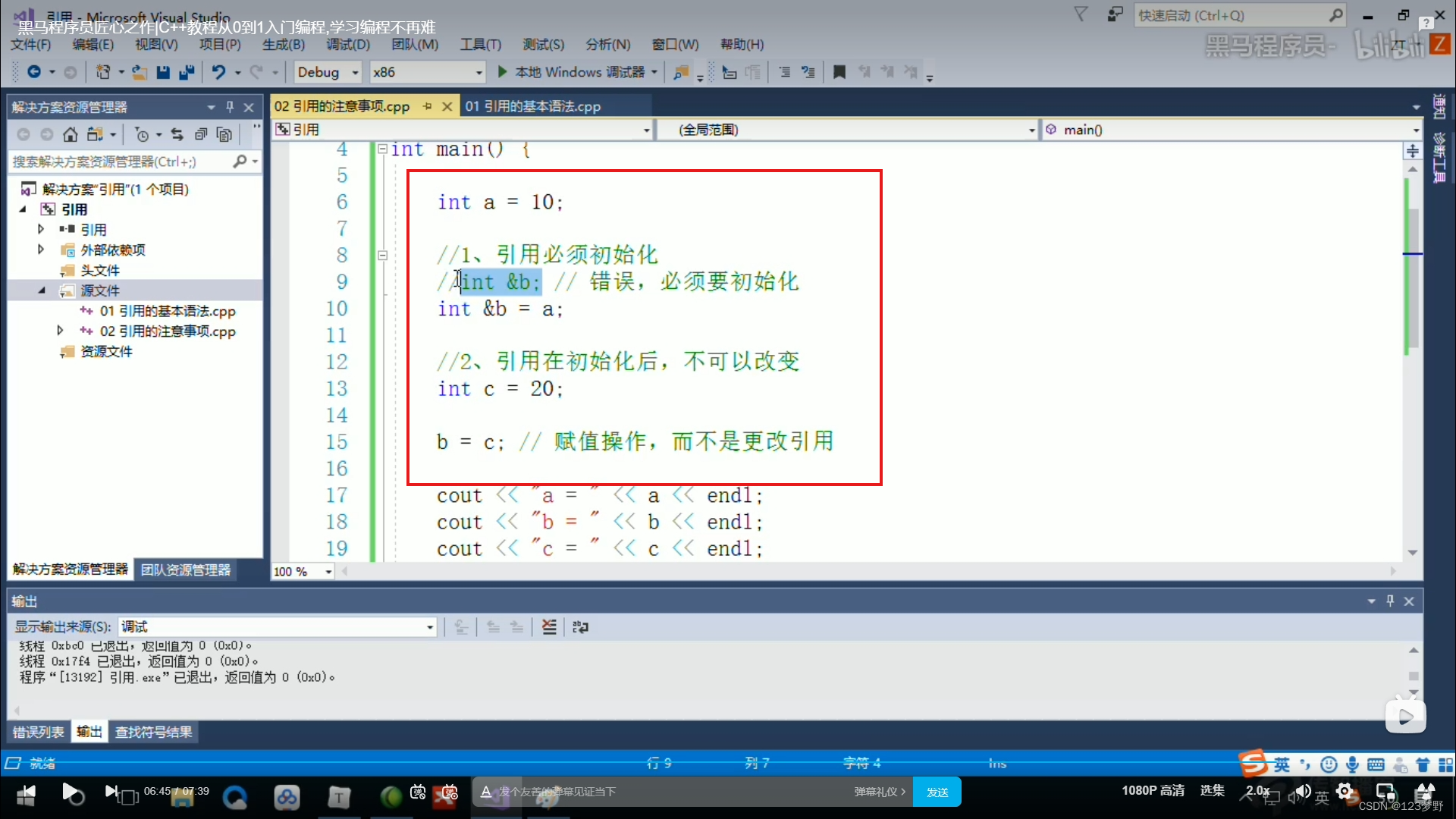Viewport: 1456px width, 819px height.
Task: Click the Open File folder icon
Action: (x=140, y=72)
